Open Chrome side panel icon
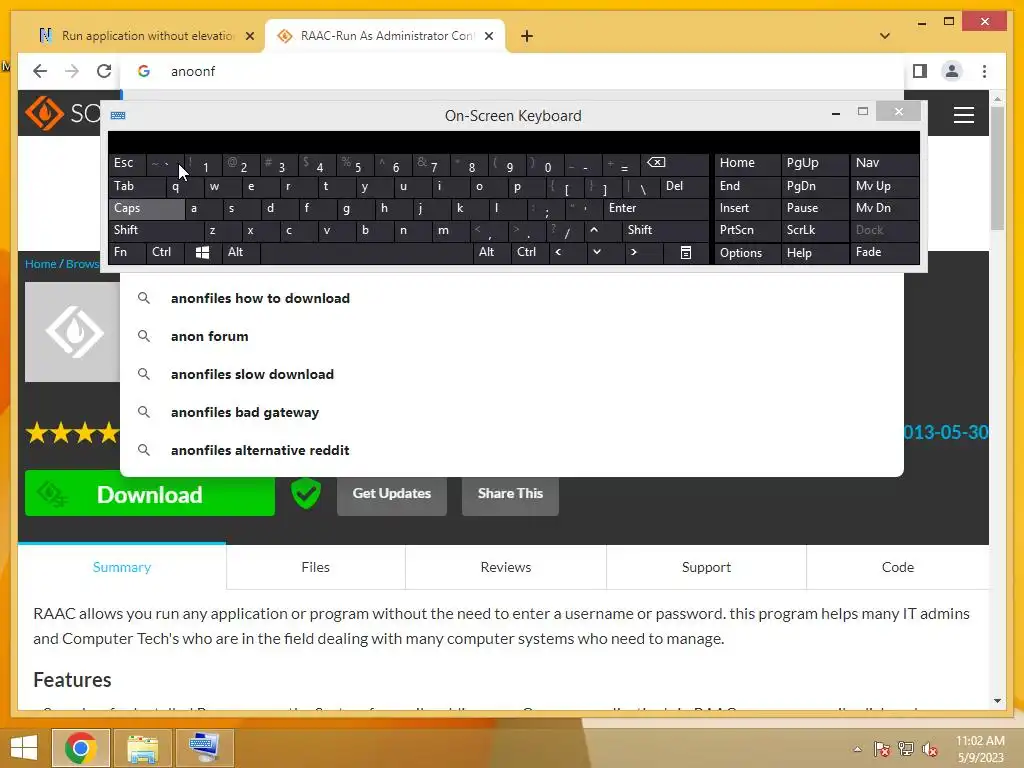 [x=920, y=71]
